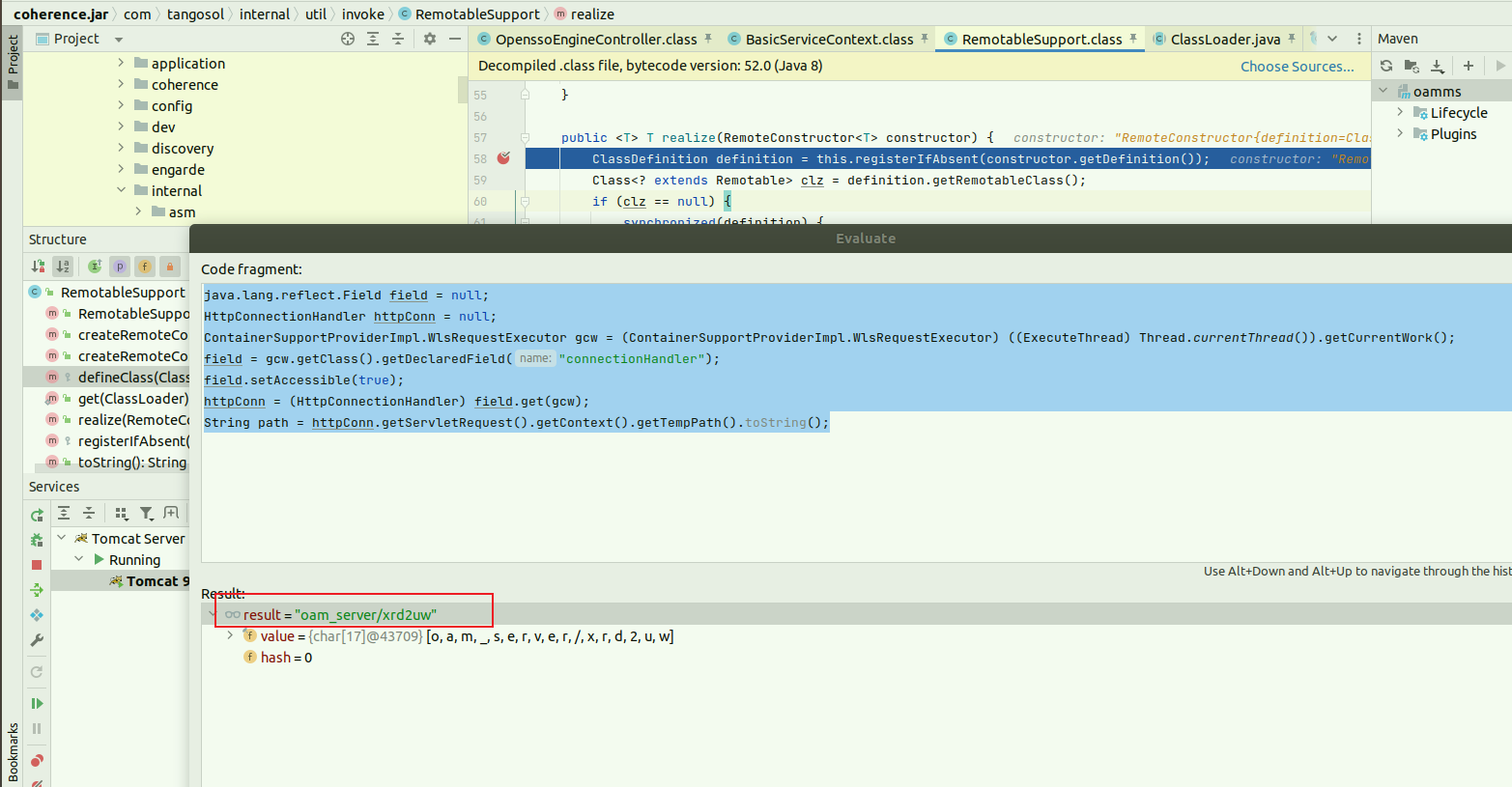This screenshot has width=1512, height=787.
Task: Collapse the Running node in Services
Action: [x=79, y=559]
